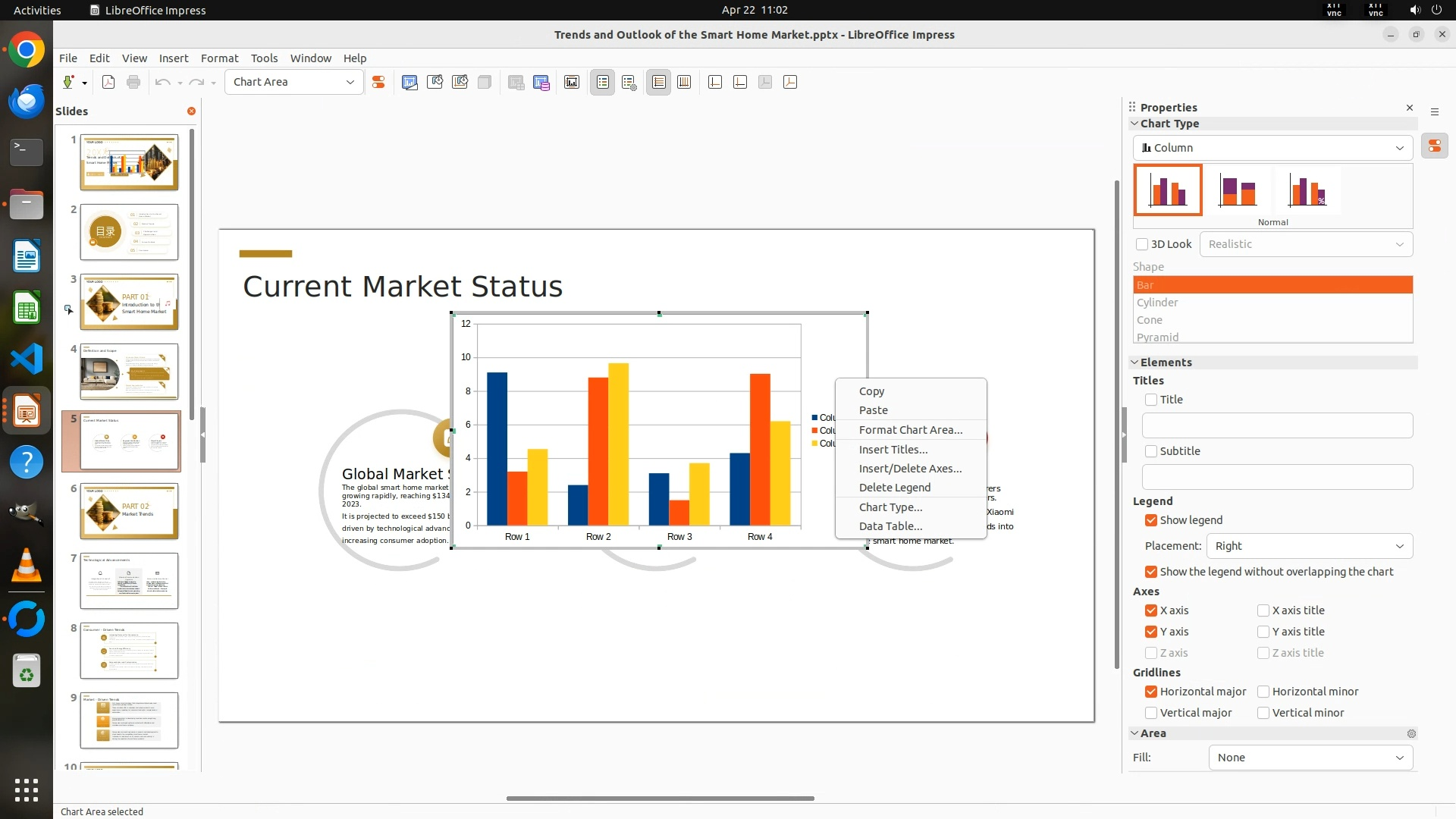Click Delete Legend in context menu

coord(894,488)
